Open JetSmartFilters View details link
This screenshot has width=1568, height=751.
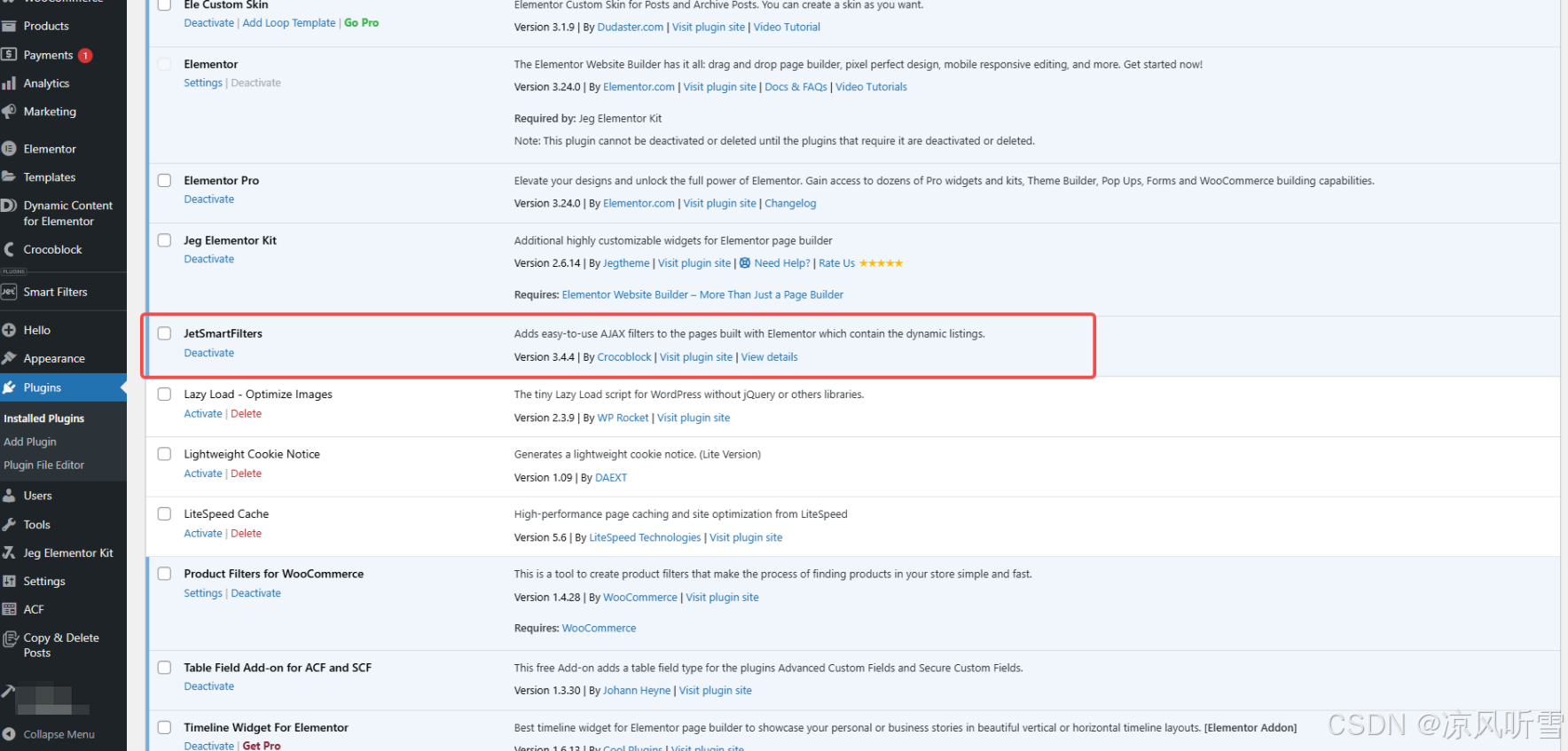[769, 357]
